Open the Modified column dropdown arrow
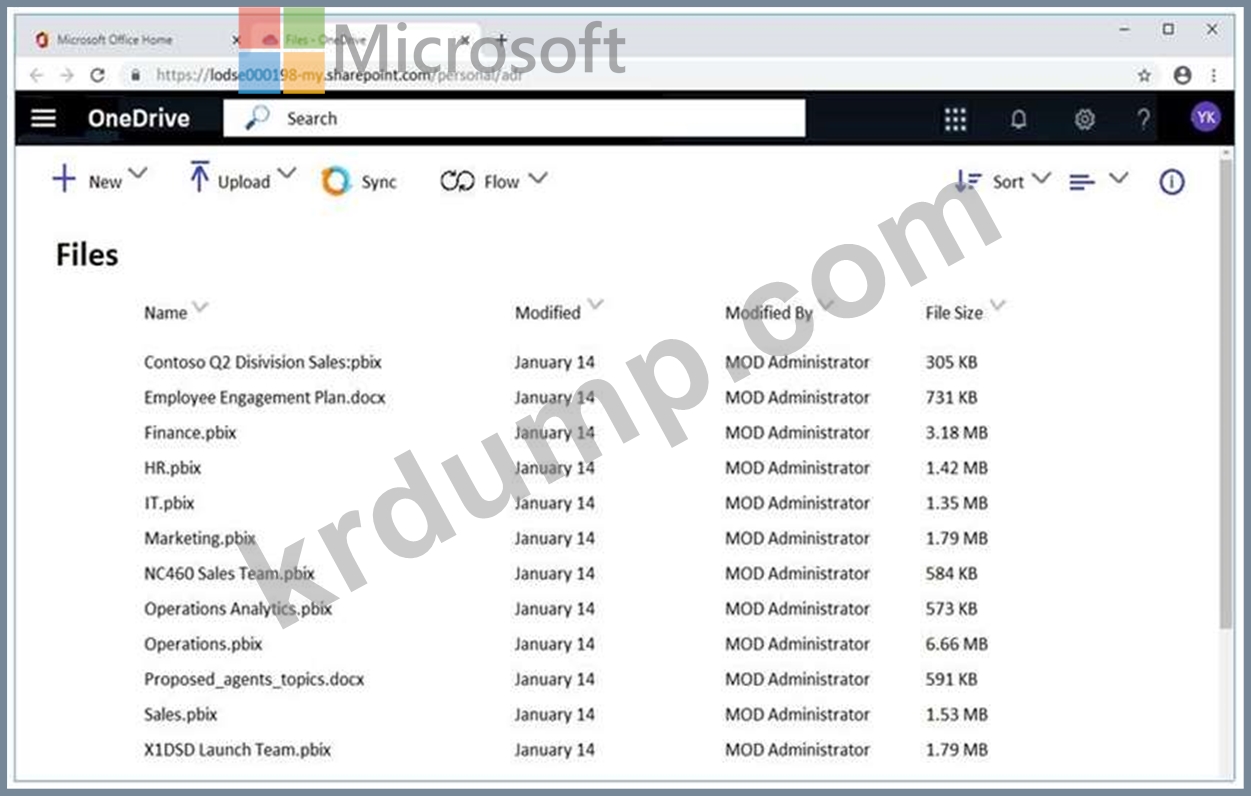The height and width of the screenshot is (796, 1251). tap(596, 305)
